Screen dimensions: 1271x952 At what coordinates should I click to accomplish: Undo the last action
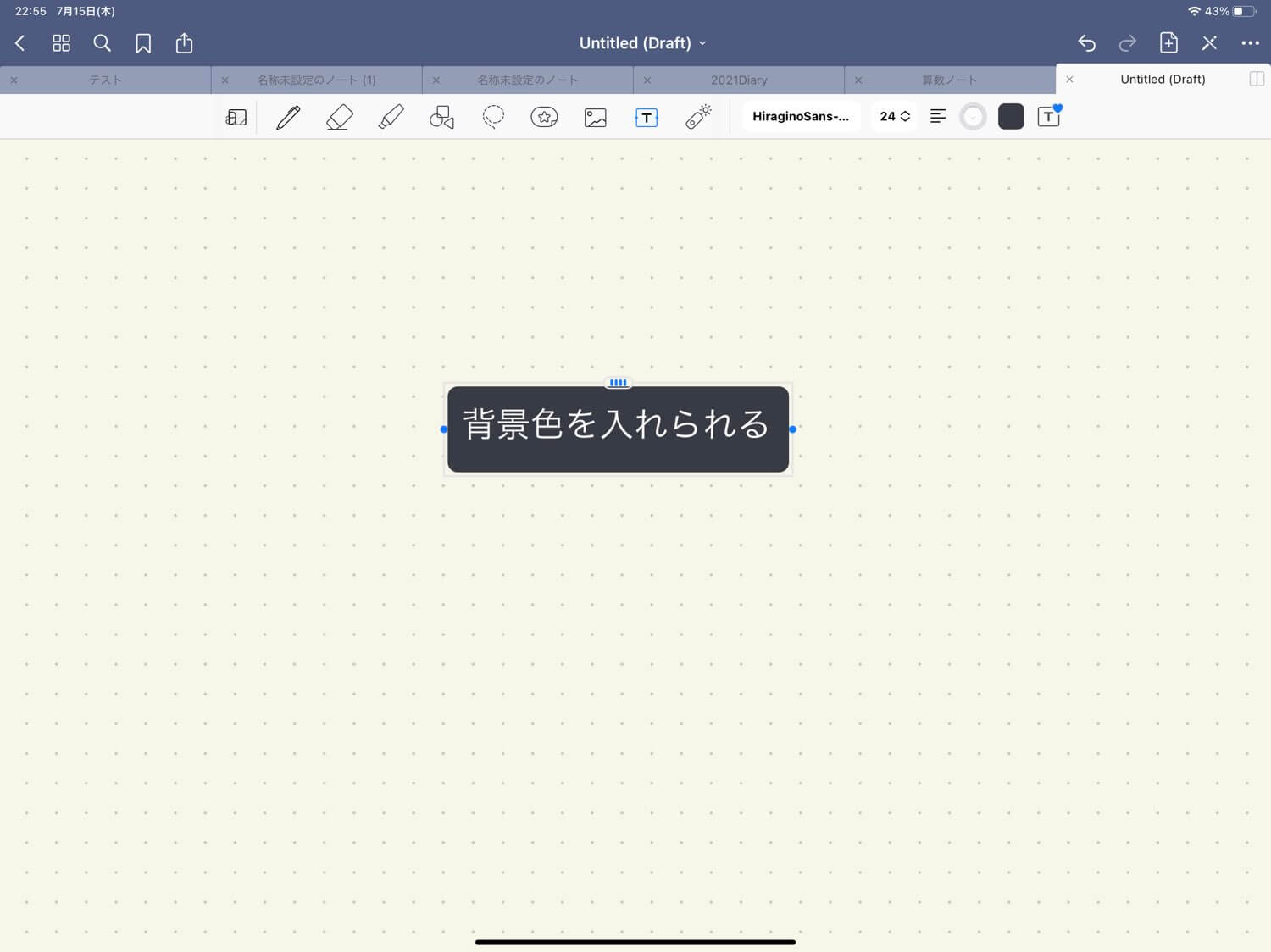click(1086, 43)
